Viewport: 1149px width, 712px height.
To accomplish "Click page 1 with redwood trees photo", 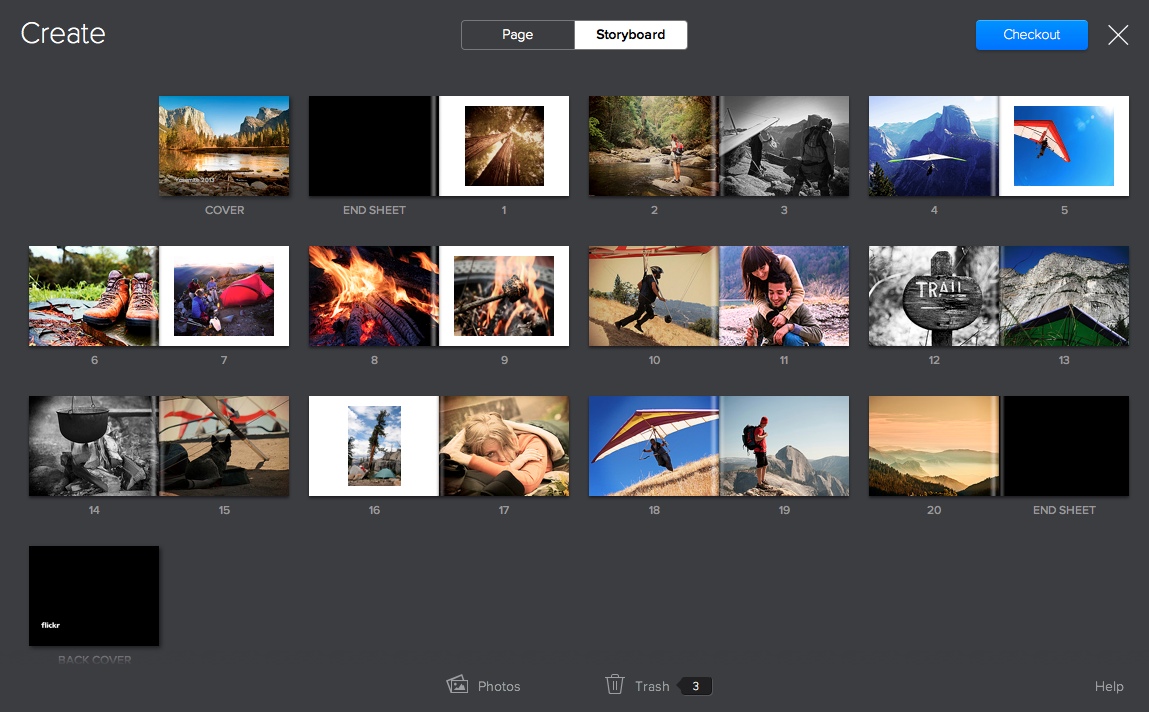I will coord(504,146).
